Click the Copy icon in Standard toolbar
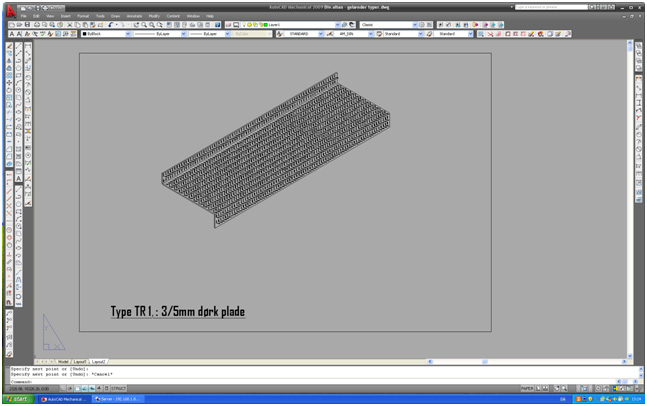This screenshot has height=406, width=647. click(77, 25)
